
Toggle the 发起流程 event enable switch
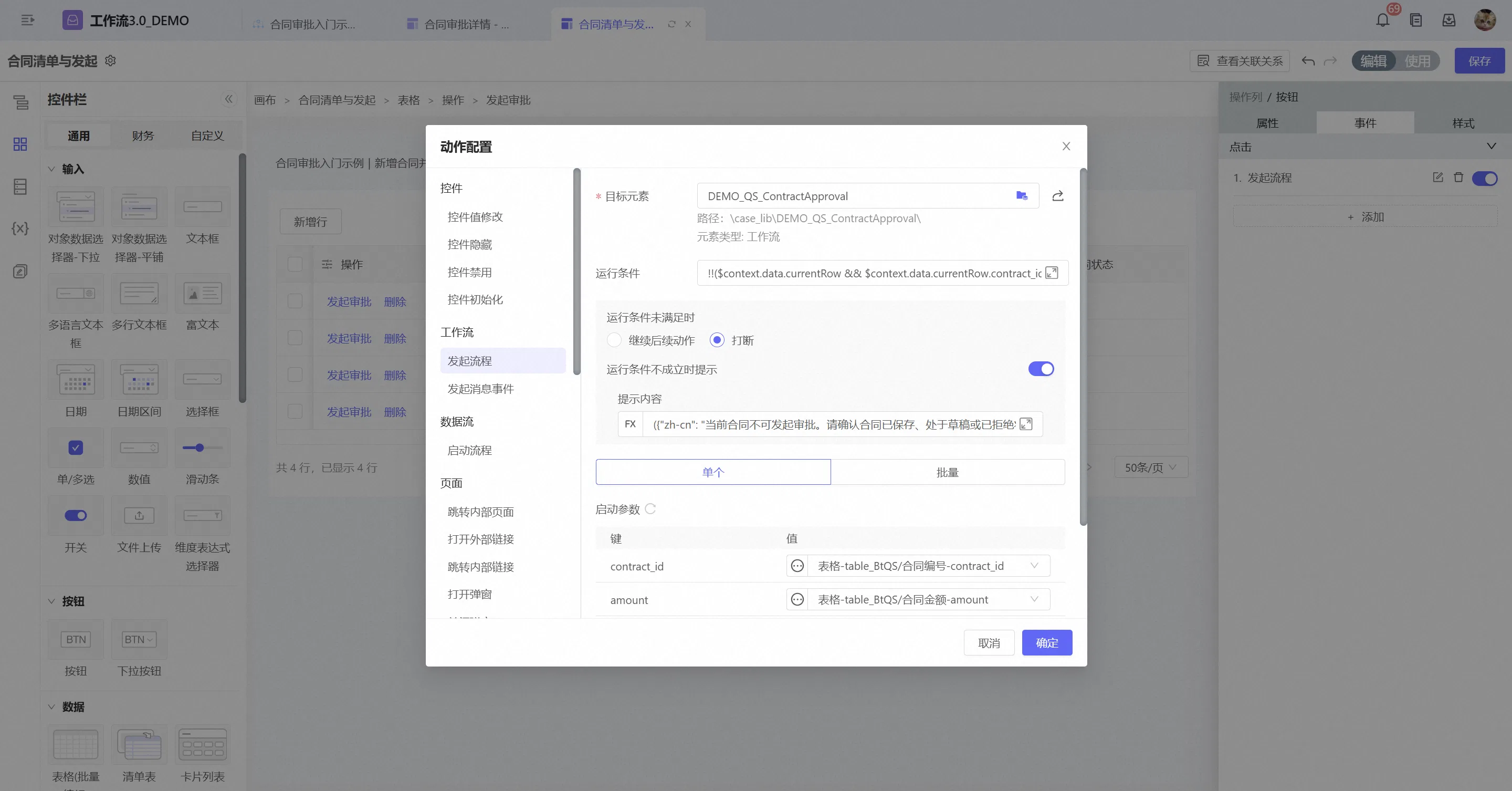pos(1484,178)
